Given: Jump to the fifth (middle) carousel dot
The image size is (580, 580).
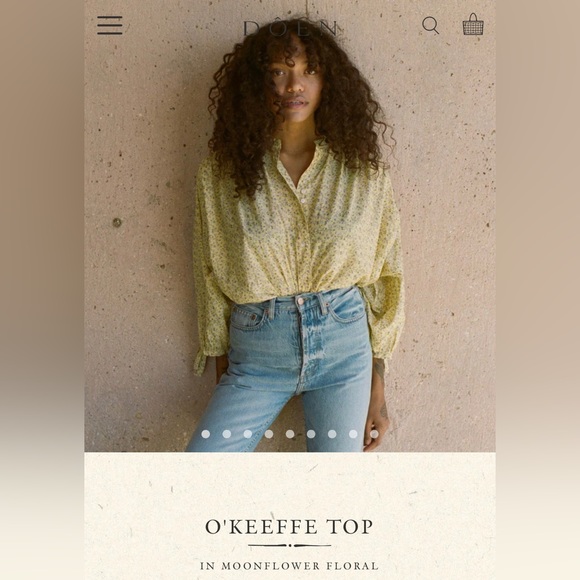Looking at the screenshot, I should (x=290, y=434).
